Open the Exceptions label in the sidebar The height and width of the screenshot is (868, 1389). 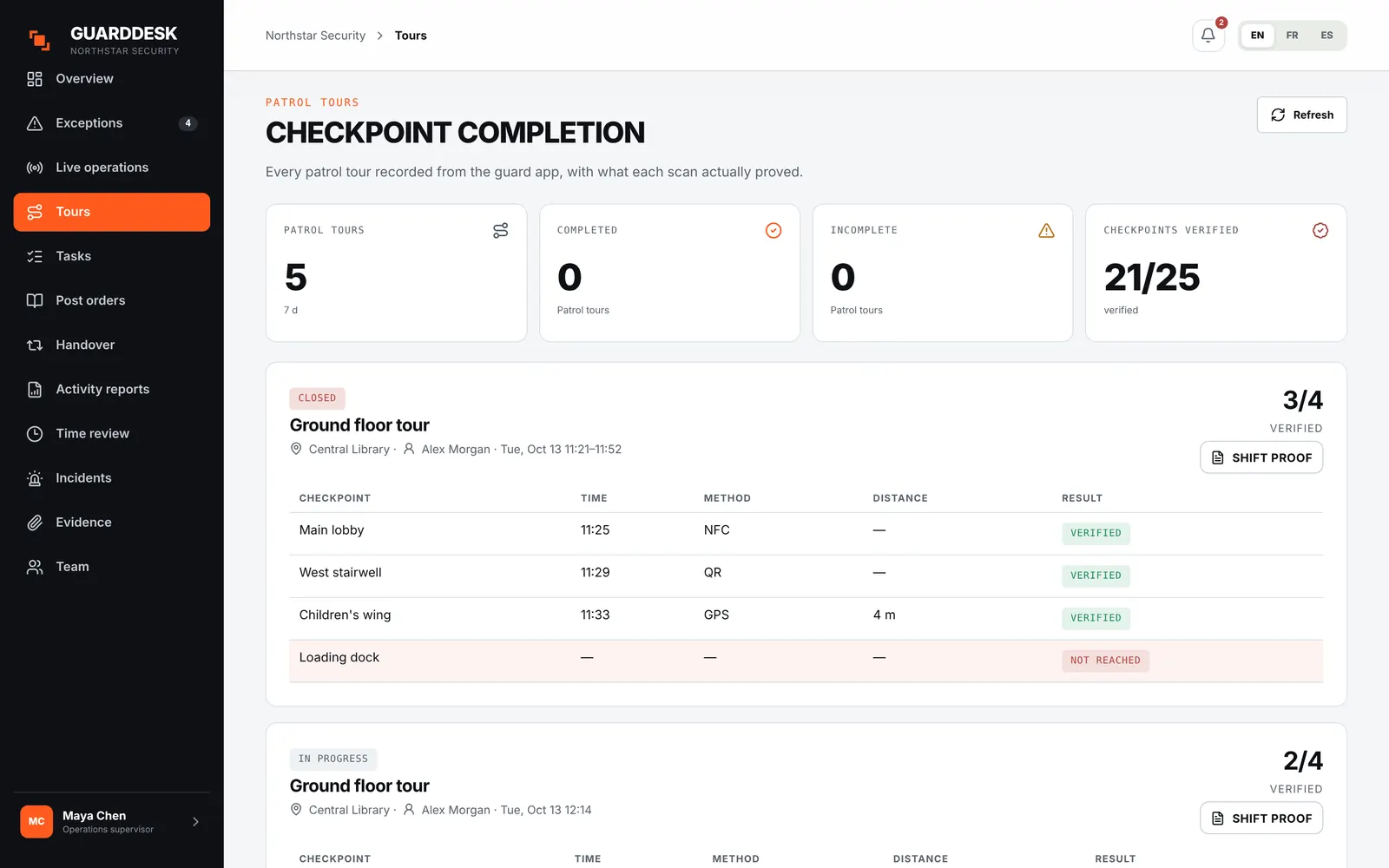89,123
